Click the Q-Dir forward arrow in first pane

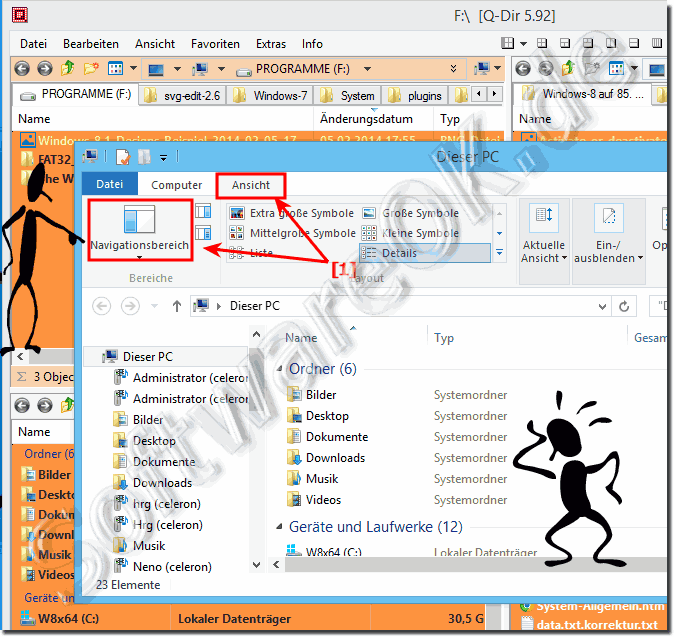click(45, 69)
